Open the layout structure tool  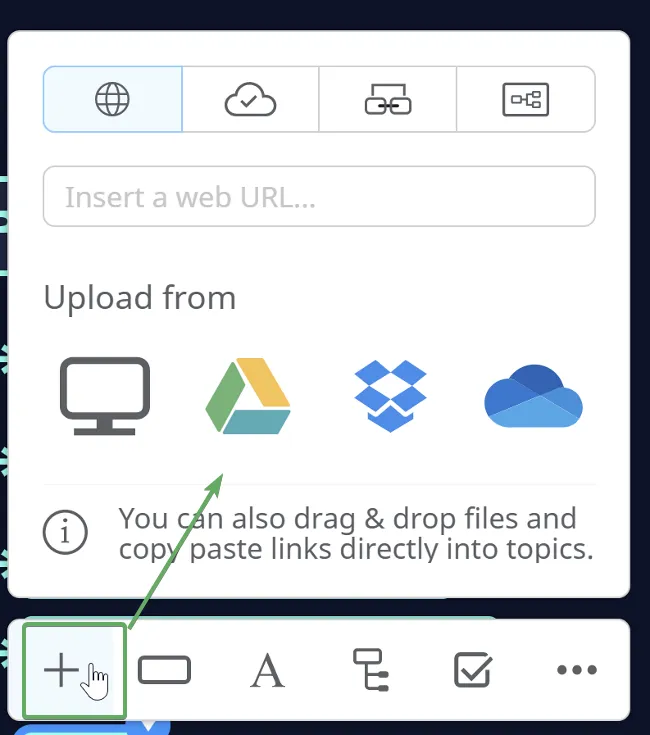pyautogui.click(x=371, y=670)
